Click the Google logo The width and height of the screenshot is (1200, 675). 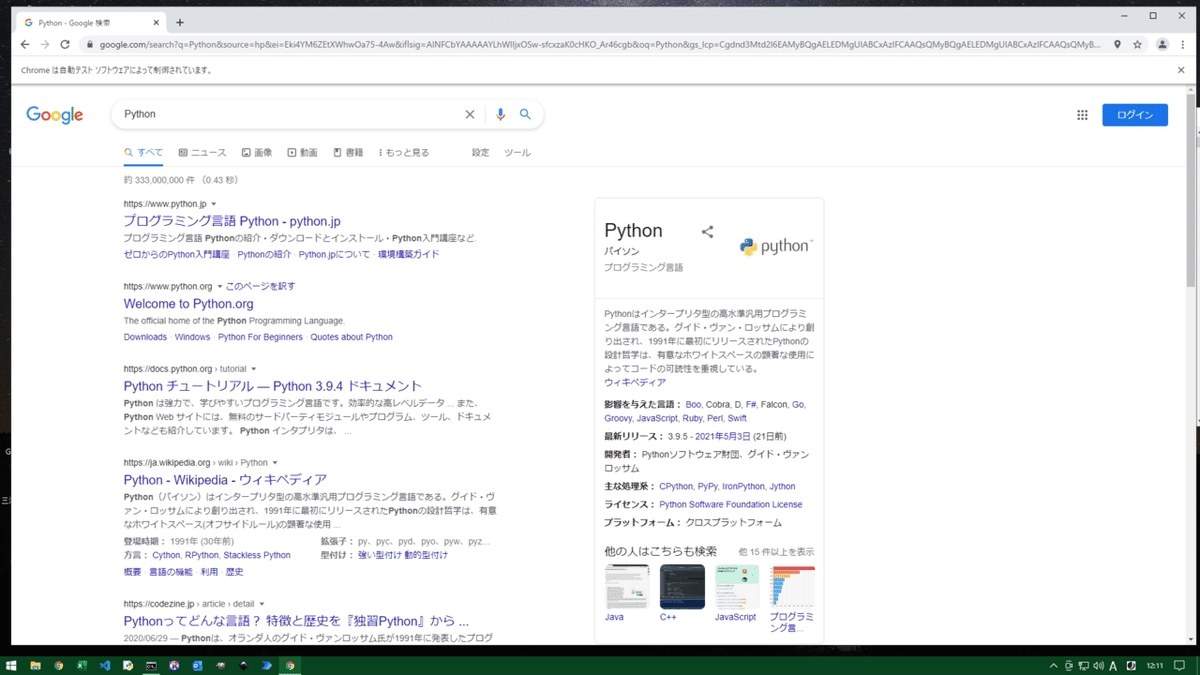pos(55,115)
